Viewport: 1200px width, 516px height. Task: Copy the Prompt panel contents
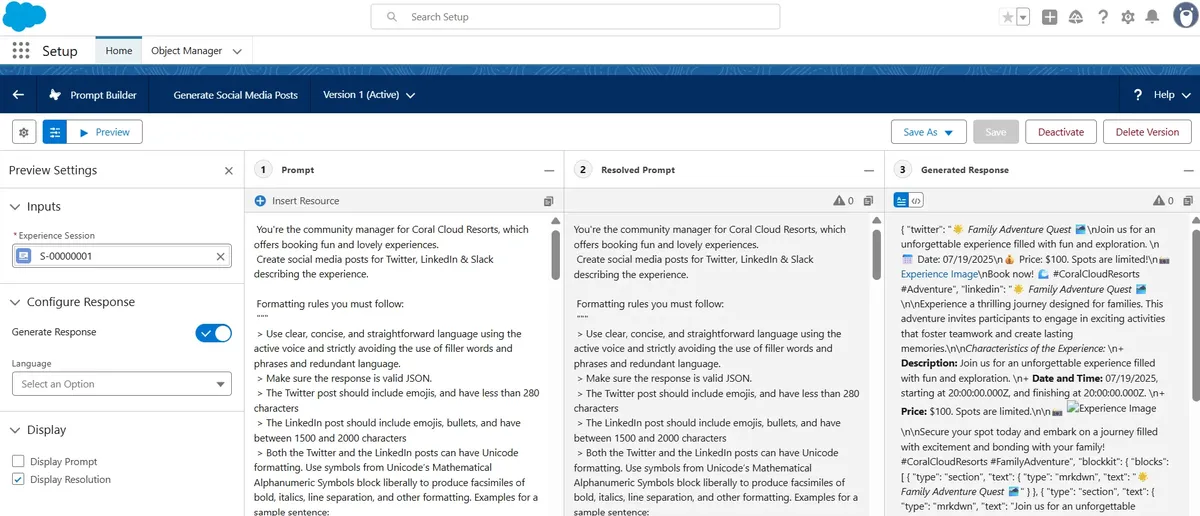(x=548, y=201)
